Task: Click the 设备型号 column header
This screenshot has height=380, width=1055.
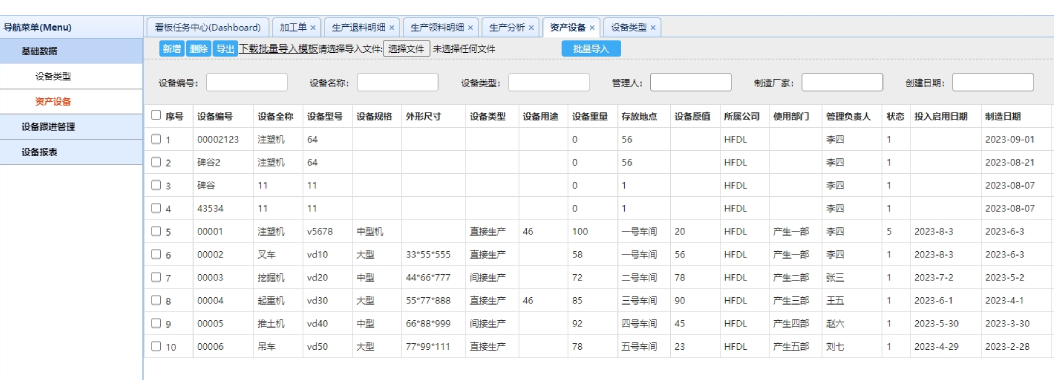Action: 326,116
